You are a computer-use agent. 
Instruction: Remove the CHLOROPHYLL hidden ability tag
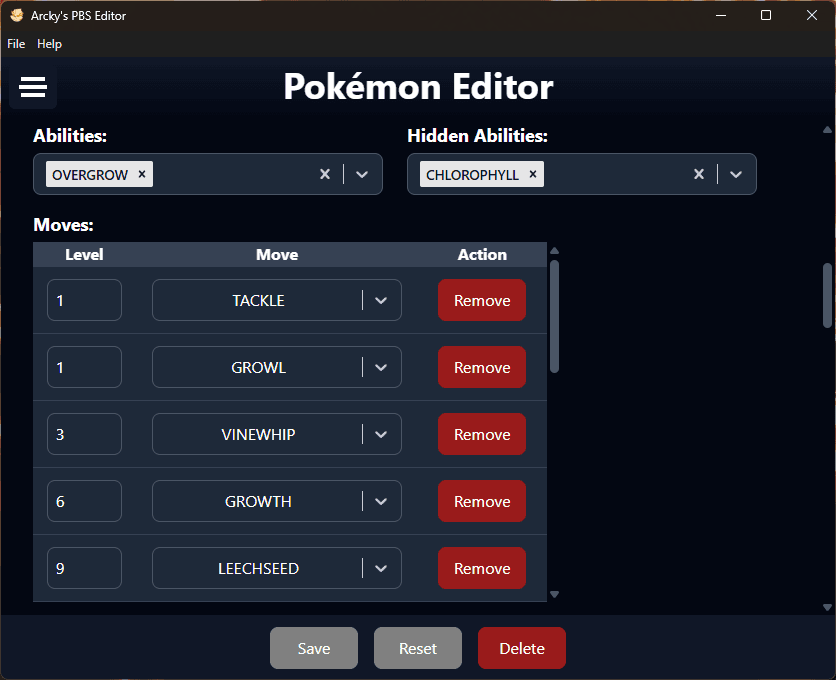533,174
